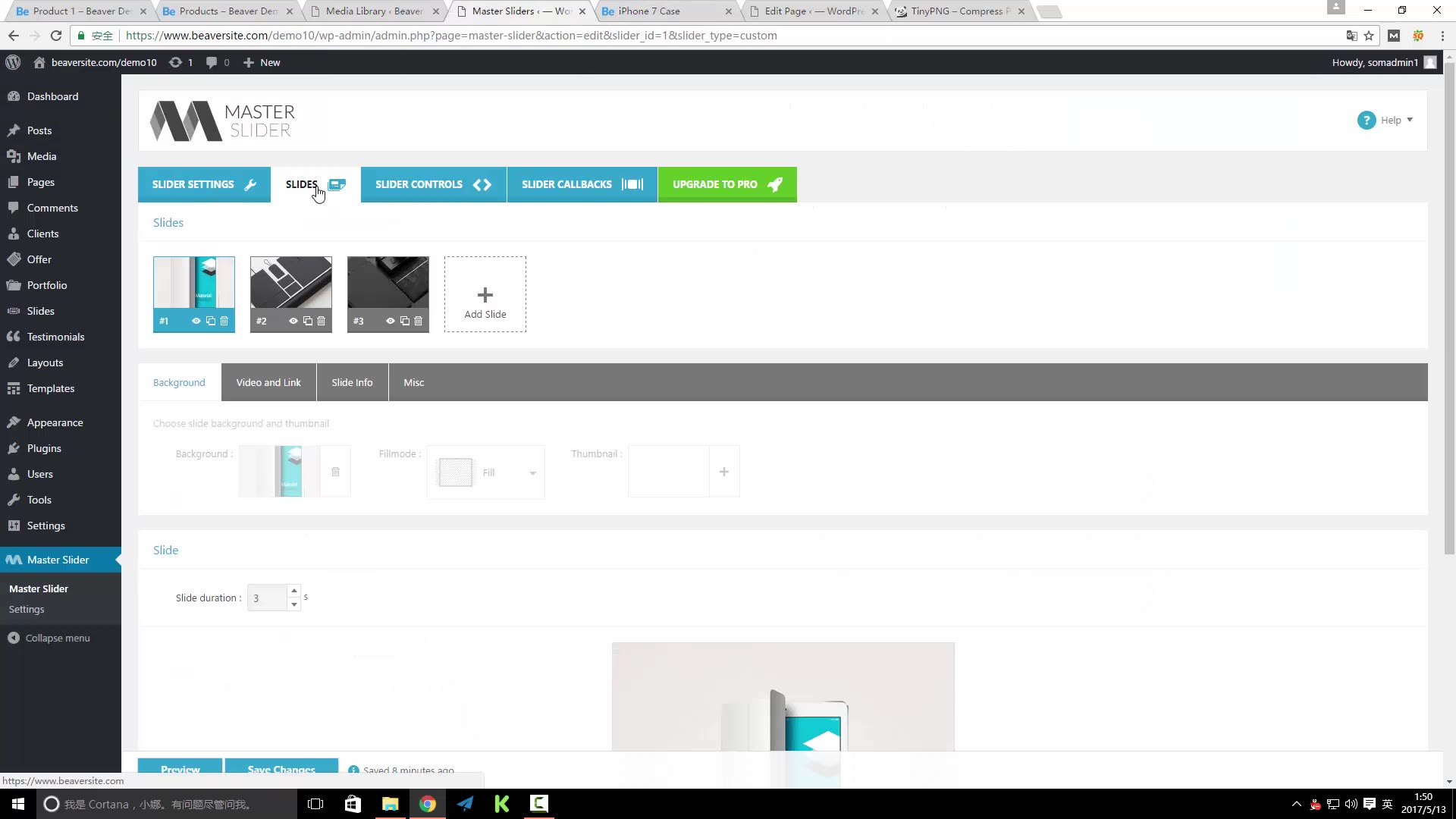Click Howdy, somadmin1 account menu

click(1384, 62)
